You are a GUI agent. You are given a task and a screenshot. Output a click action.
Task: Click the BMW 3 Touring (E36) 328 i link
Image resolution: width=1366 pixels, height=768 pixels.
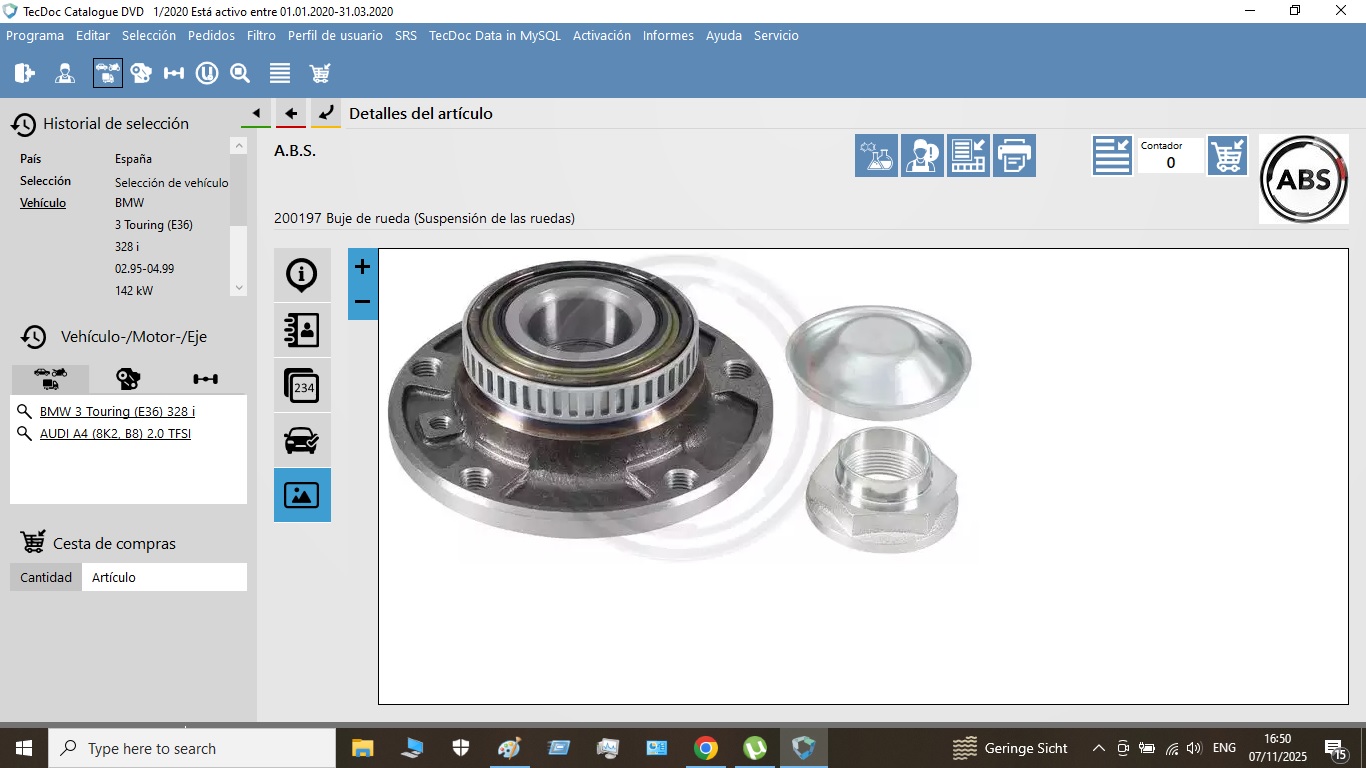click(117, 412)
